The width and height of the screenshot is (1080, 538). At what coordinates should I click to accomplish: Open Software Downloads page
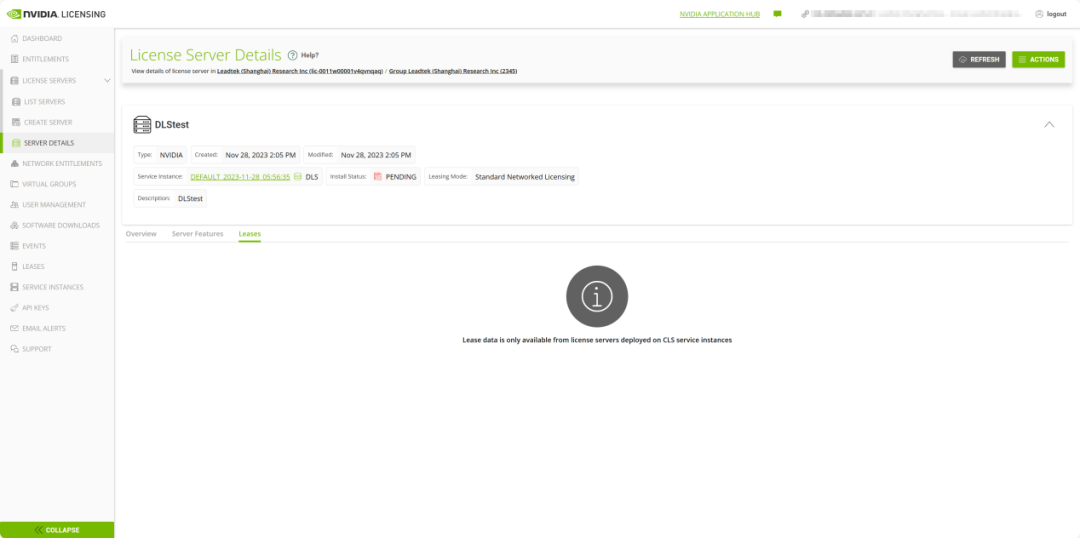(x=61, y=225)
